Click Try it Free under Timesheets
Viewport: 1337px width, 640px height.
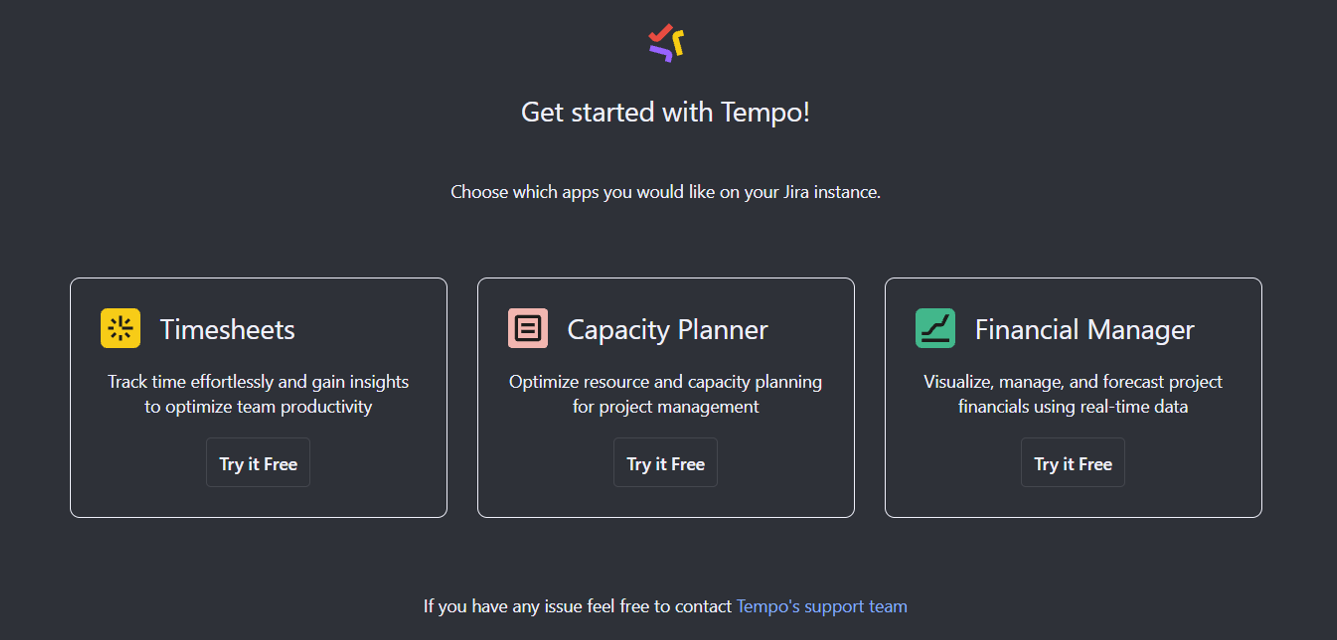[257, 462]
